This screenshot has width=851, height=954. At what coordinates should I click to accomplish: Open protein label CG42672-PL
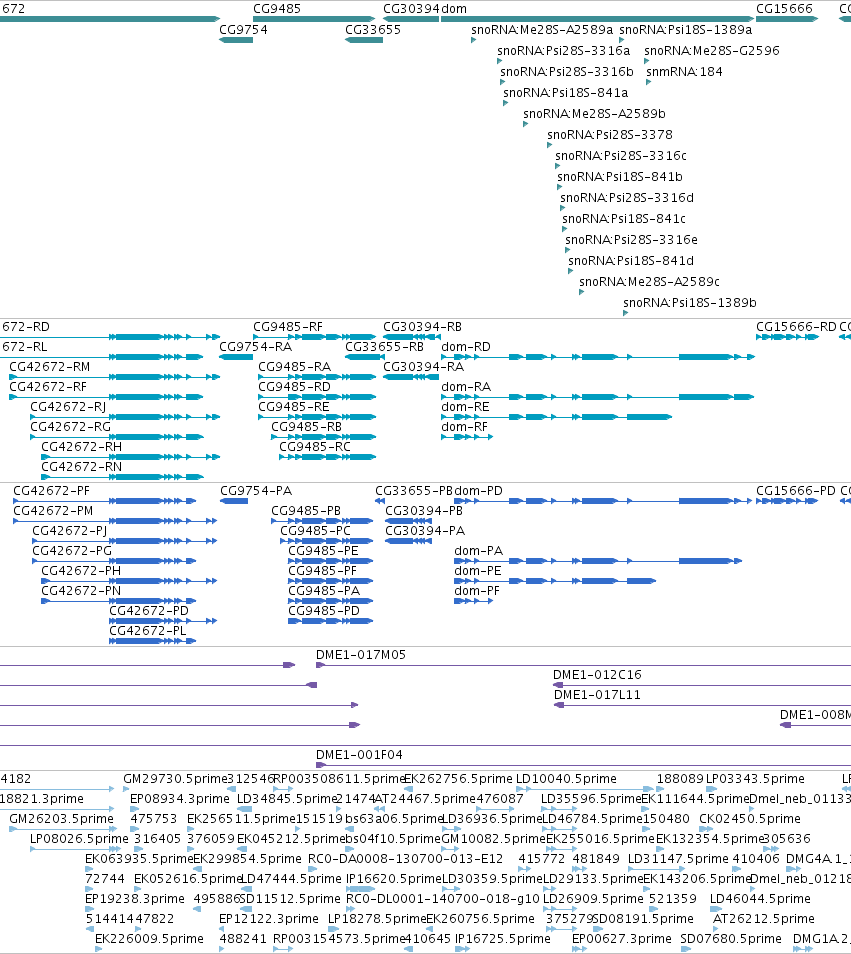148,631
